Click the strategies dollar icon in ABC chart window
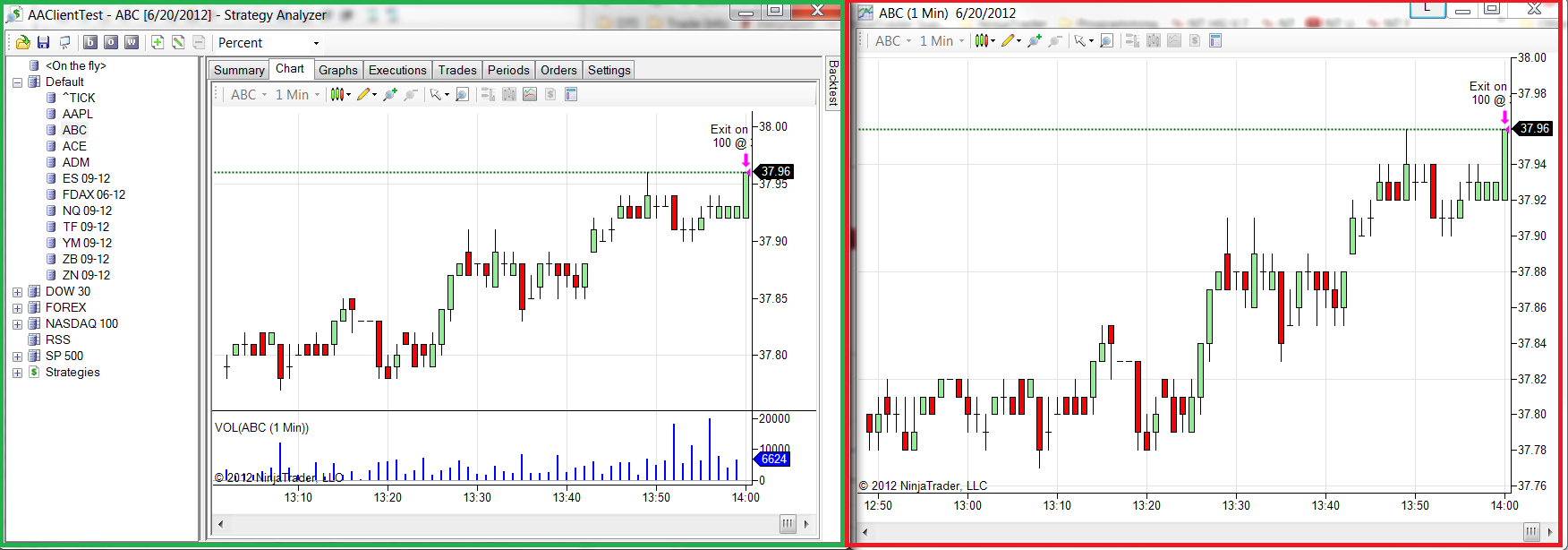Image resolution: width=1568 pixels, height=550 pixels. click(x=1195, y=40)
